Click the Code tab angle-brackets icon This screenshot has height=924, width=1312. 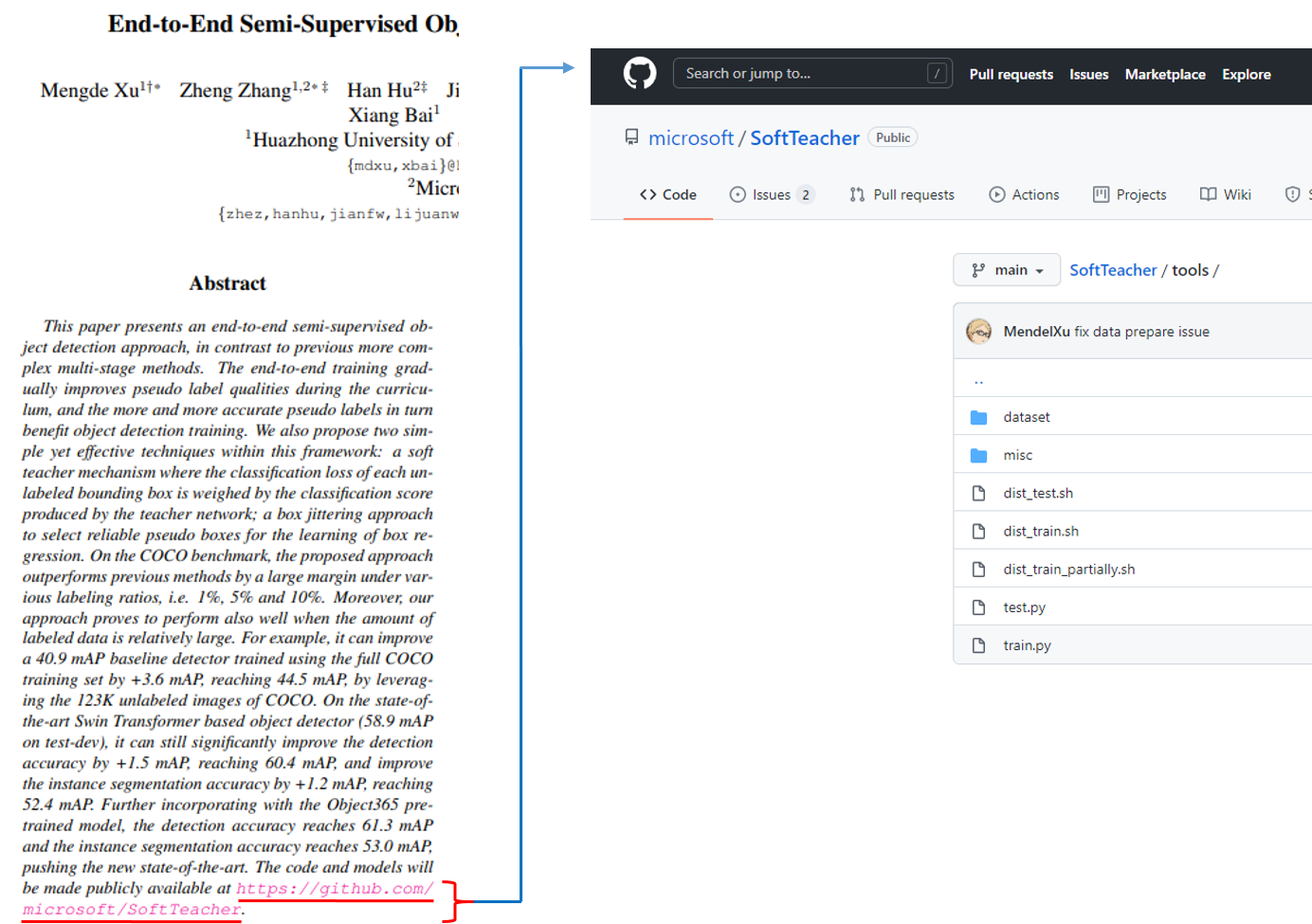point(648,194)
